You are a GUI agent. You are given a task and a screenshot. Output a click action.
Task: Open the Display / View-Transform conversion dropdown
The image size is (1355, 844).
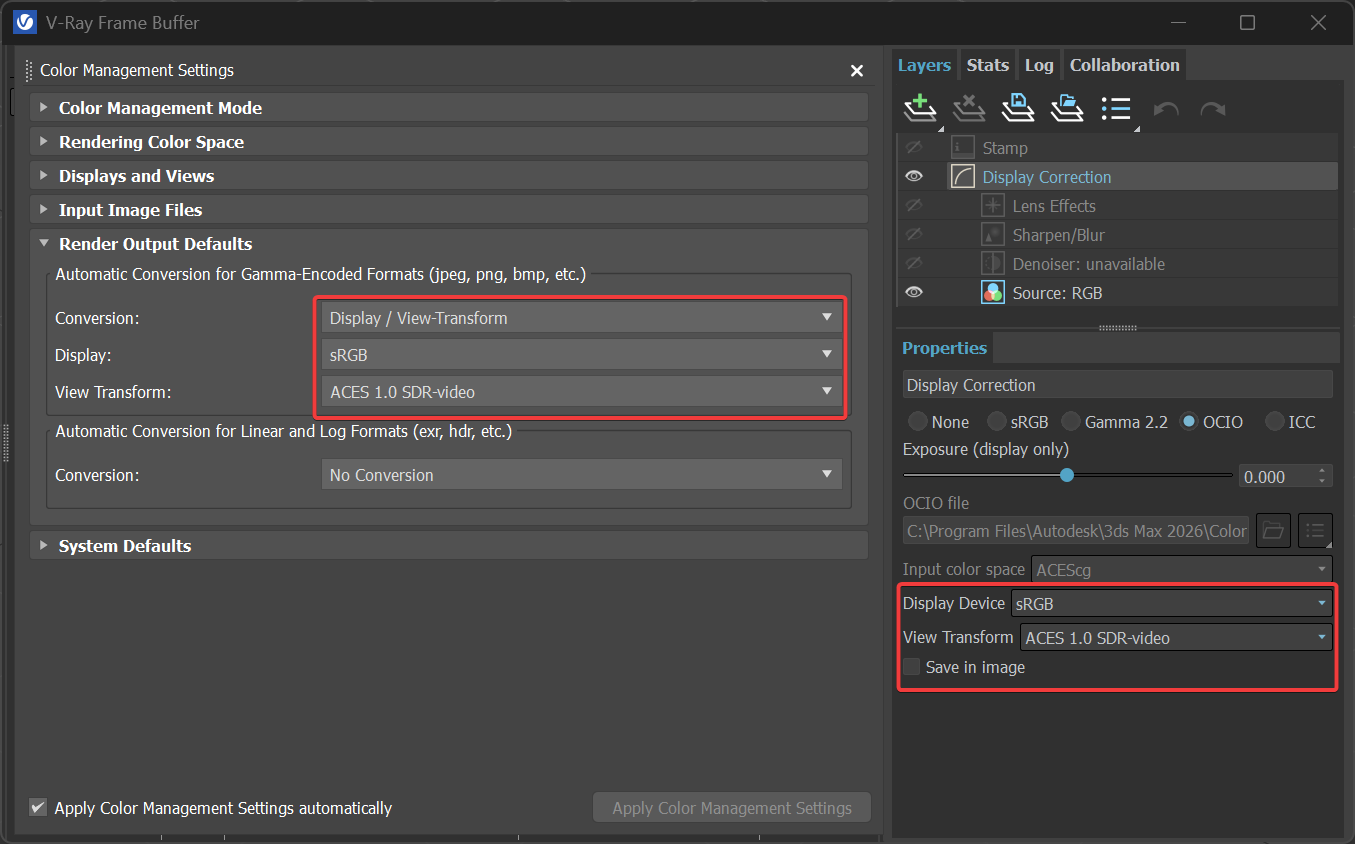[x=581, y=318]
